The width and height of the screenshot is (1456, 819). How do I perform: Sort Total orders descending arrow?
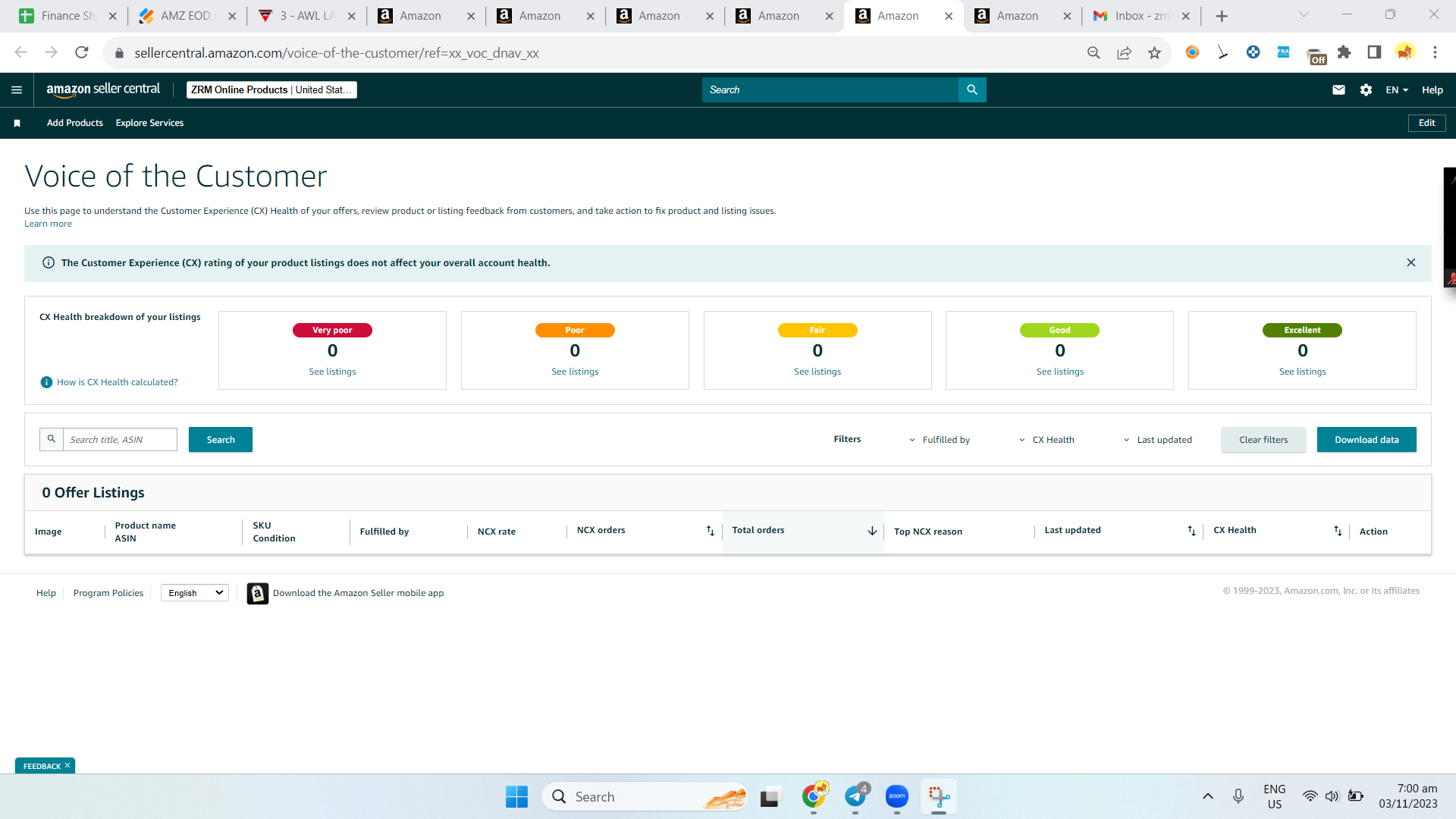click(x=872, y=531)
